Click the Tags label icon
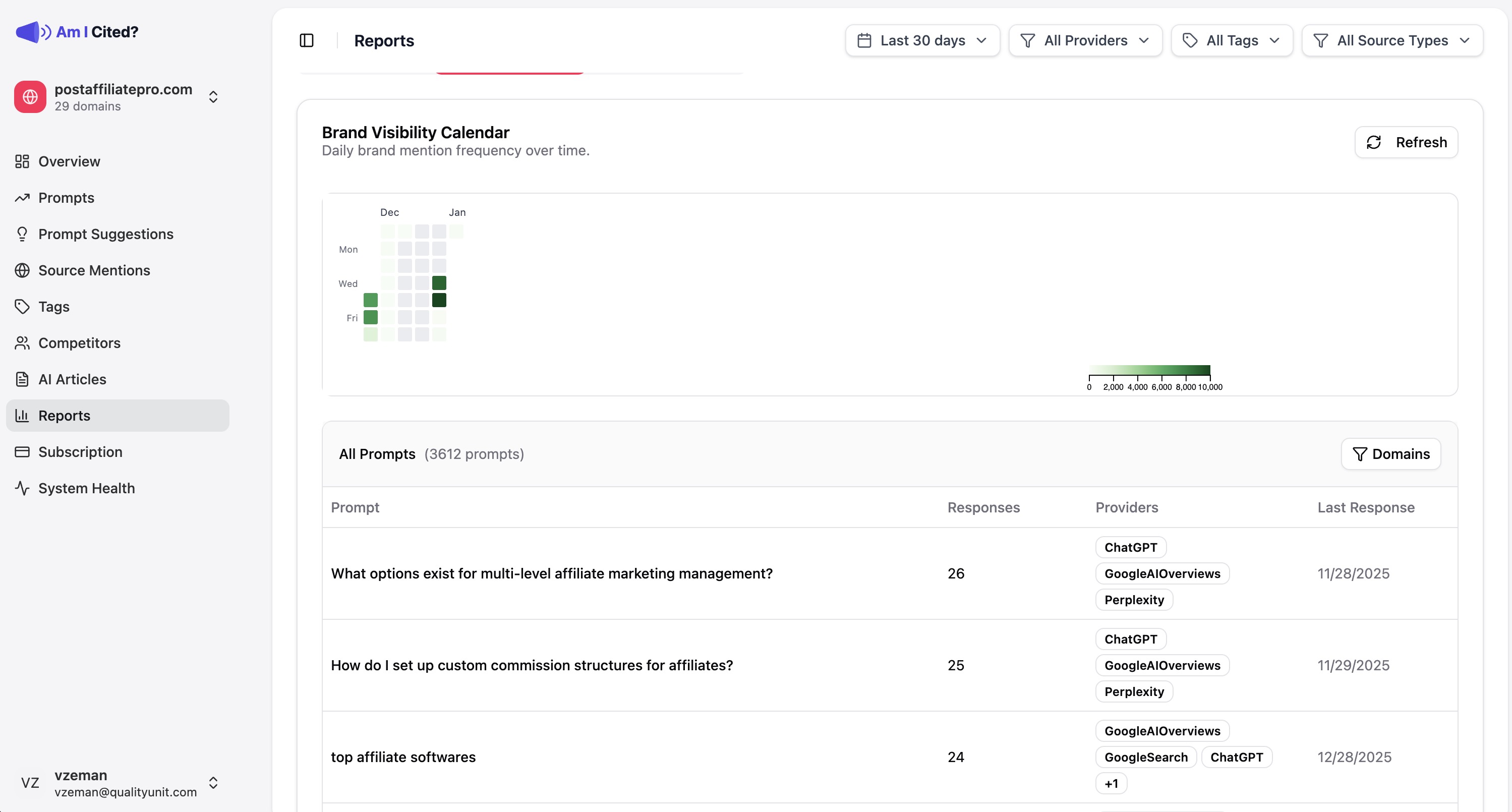1512x812 pixels. 22,307
